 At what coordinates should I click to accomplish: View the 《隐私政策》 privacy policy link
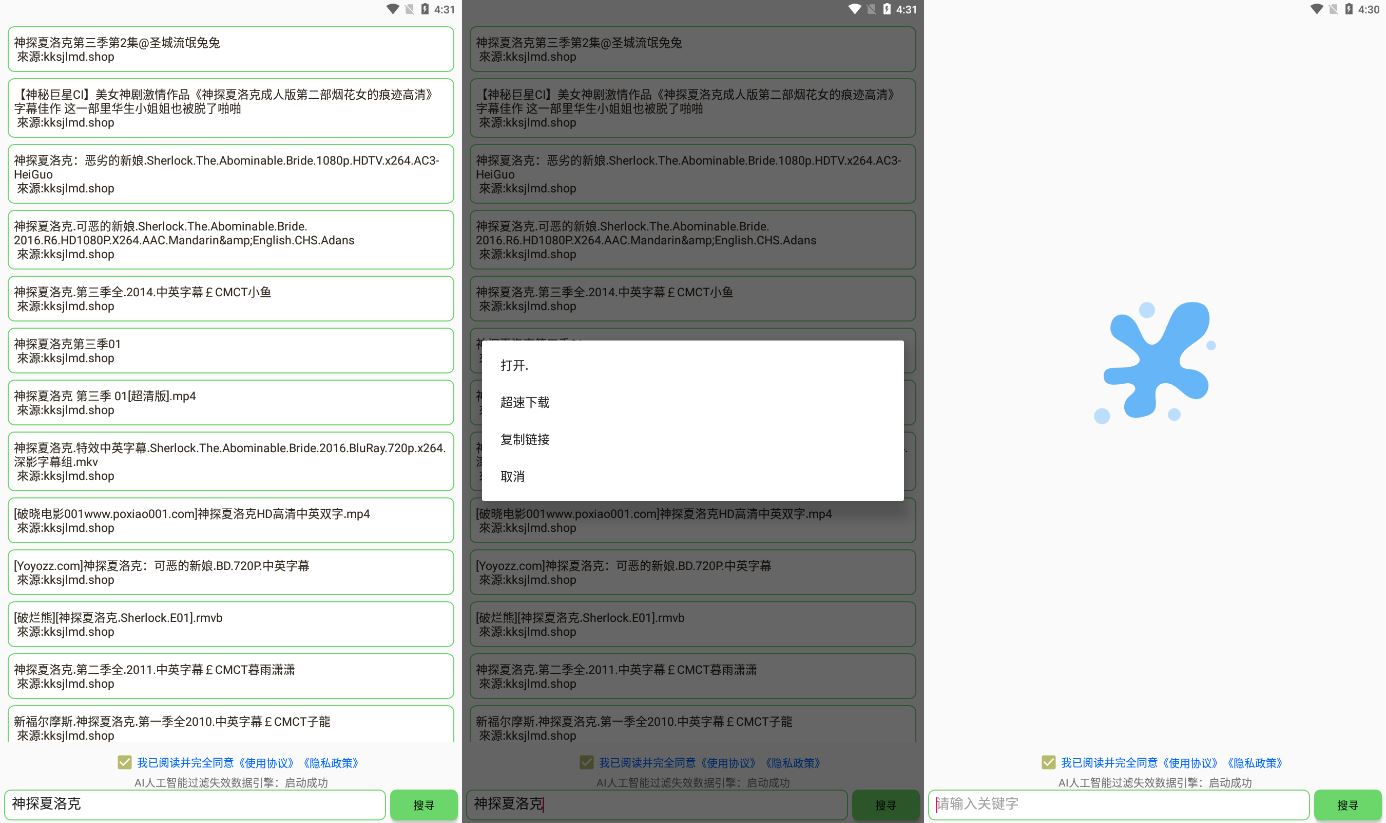coord(330,762)
